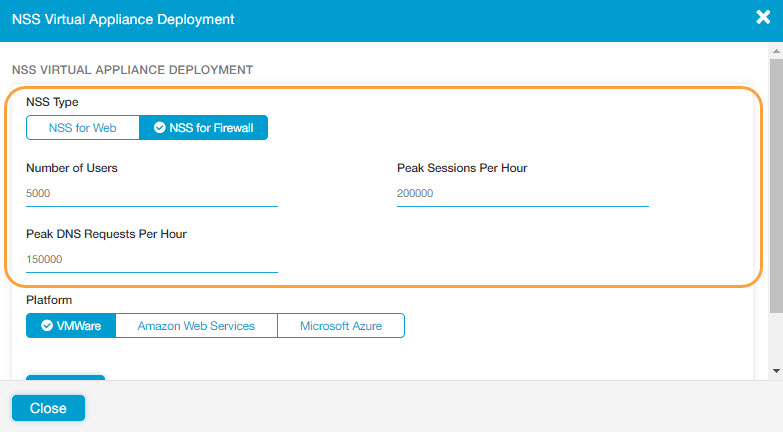The height and width of the screenshot is (432, 783).
Task: Choose VMWare as the platform
Action: [71, 326]
